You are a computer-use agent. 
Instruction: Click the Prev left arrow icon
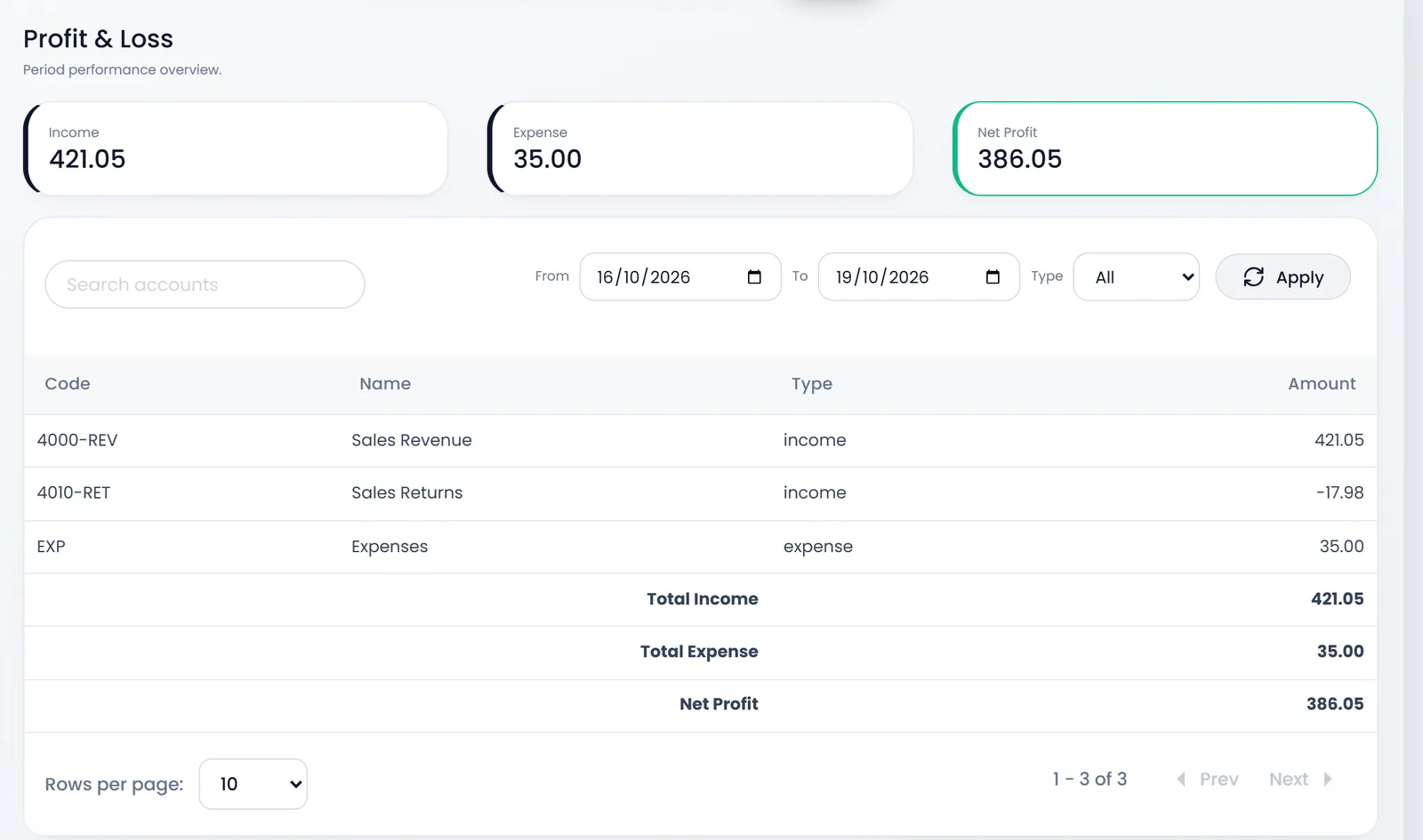(x=1181, y=780)
